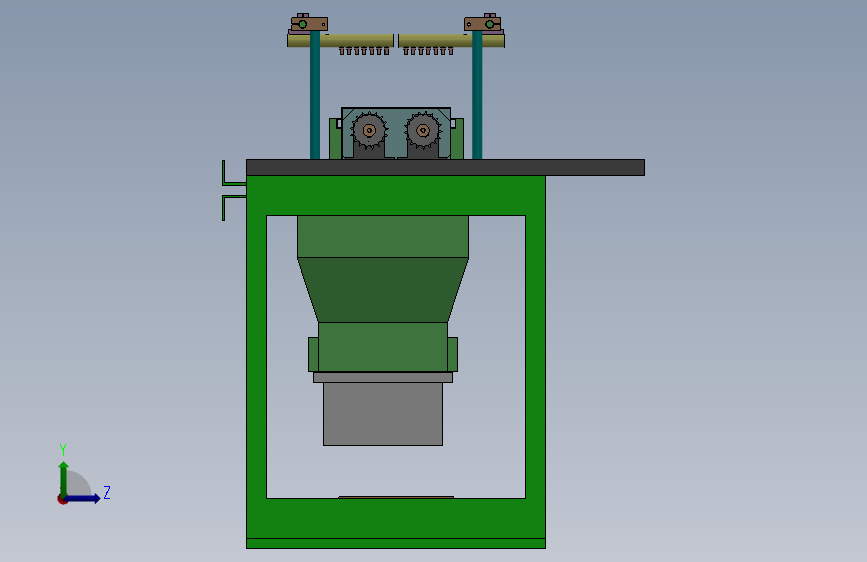Select the left row of bolts under the bar

tap(364, 51)
